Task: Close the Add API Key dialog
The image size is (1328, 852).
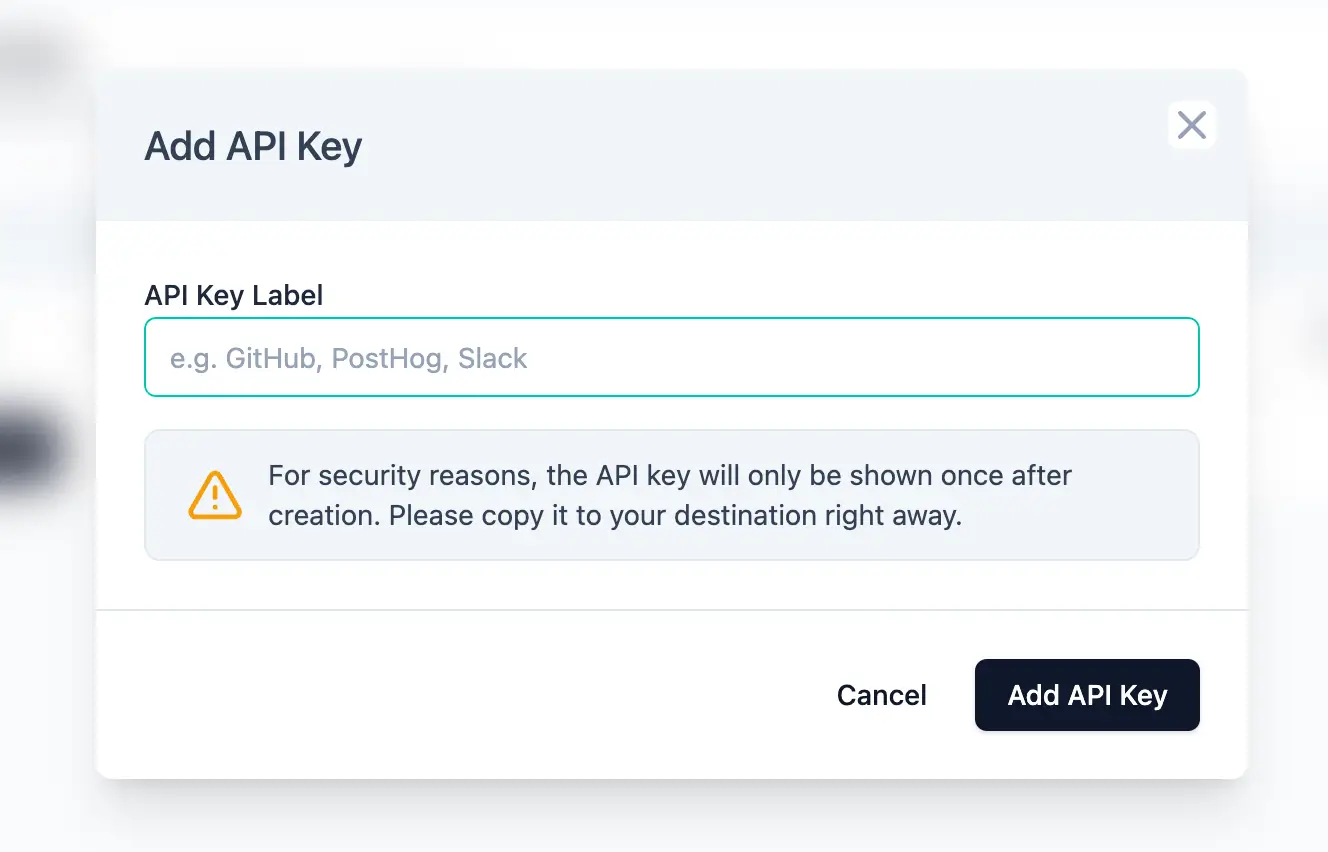Action: [1191, 125]
